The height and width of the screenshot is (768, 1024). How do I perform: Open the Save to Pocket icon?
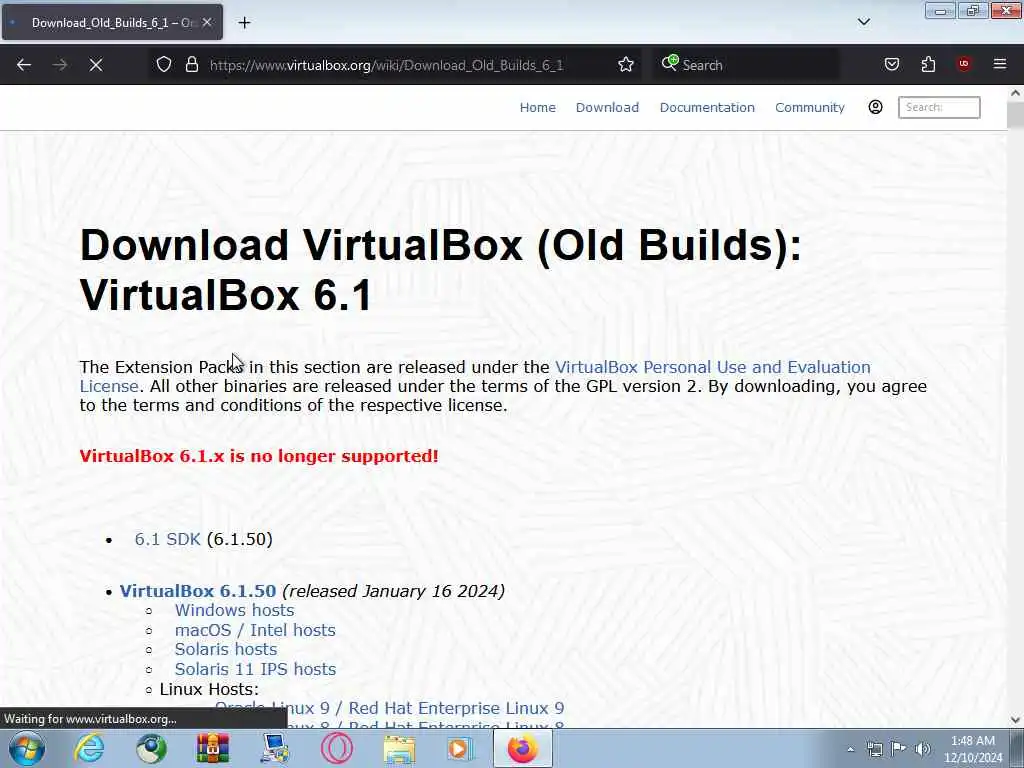coord(891,64)
